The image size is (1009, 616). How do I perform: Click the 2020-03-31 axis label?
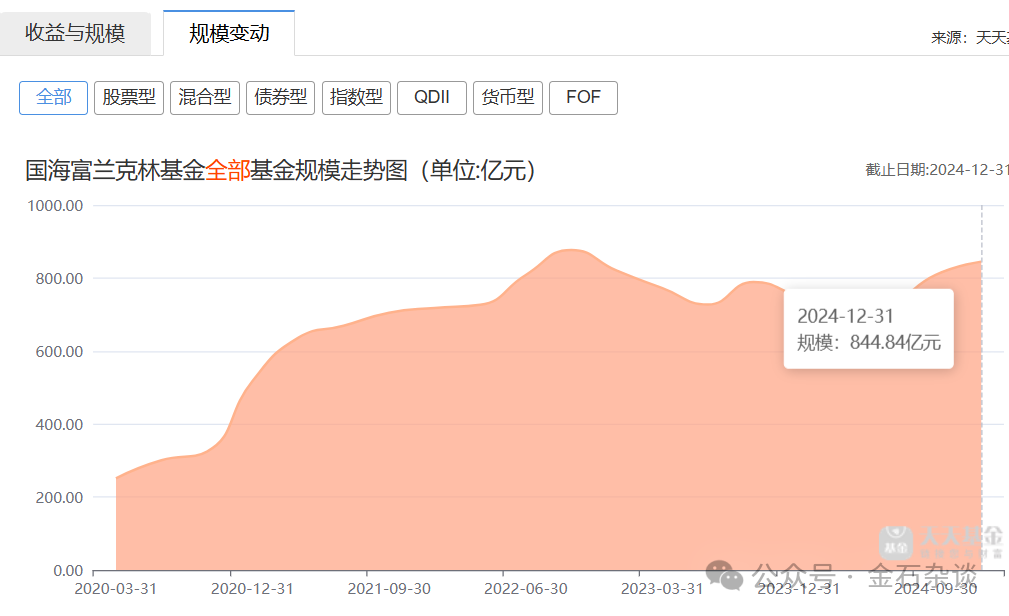tap(117, 590)
